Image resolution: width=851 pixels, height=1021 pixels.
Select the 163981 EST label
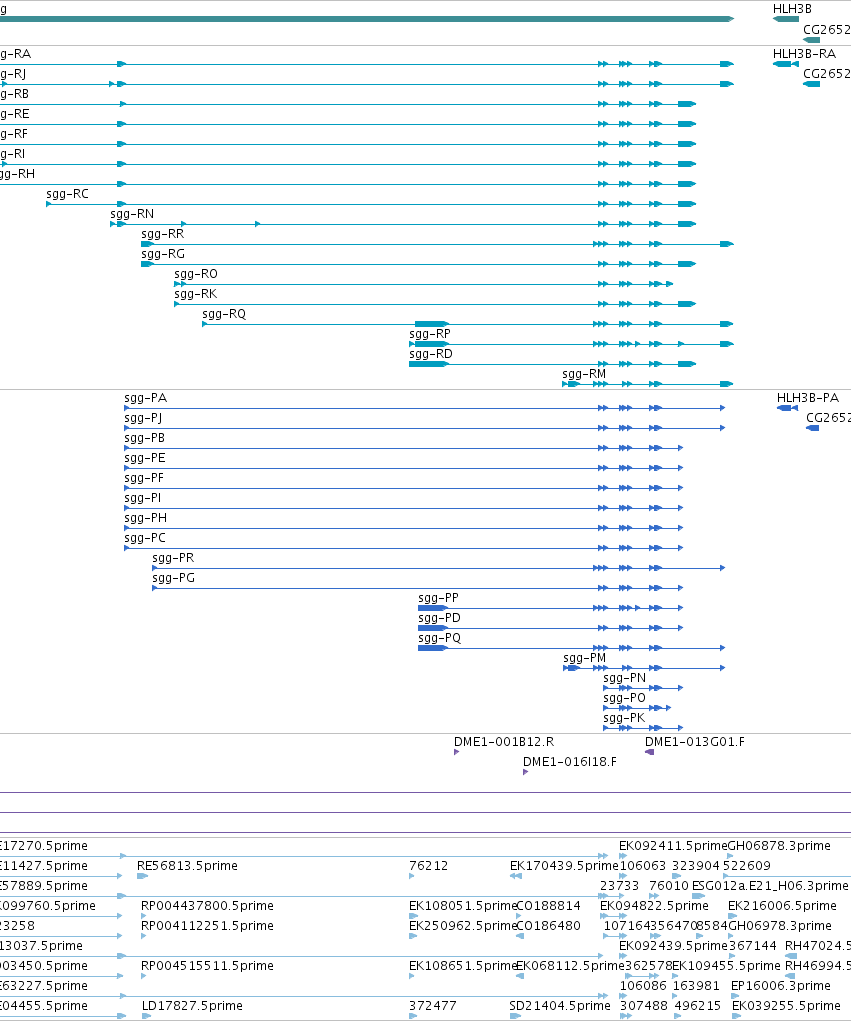coord(696,986)
